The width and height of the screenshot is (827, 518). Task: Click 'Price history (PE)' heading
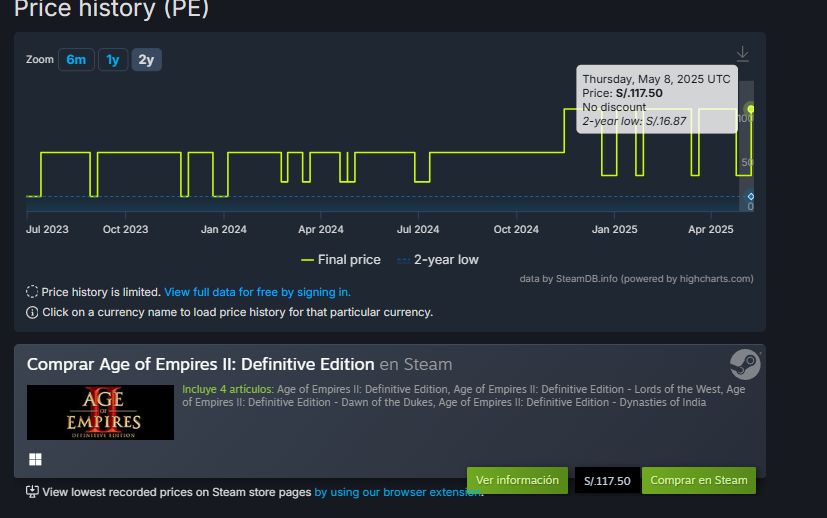(112, 8)
